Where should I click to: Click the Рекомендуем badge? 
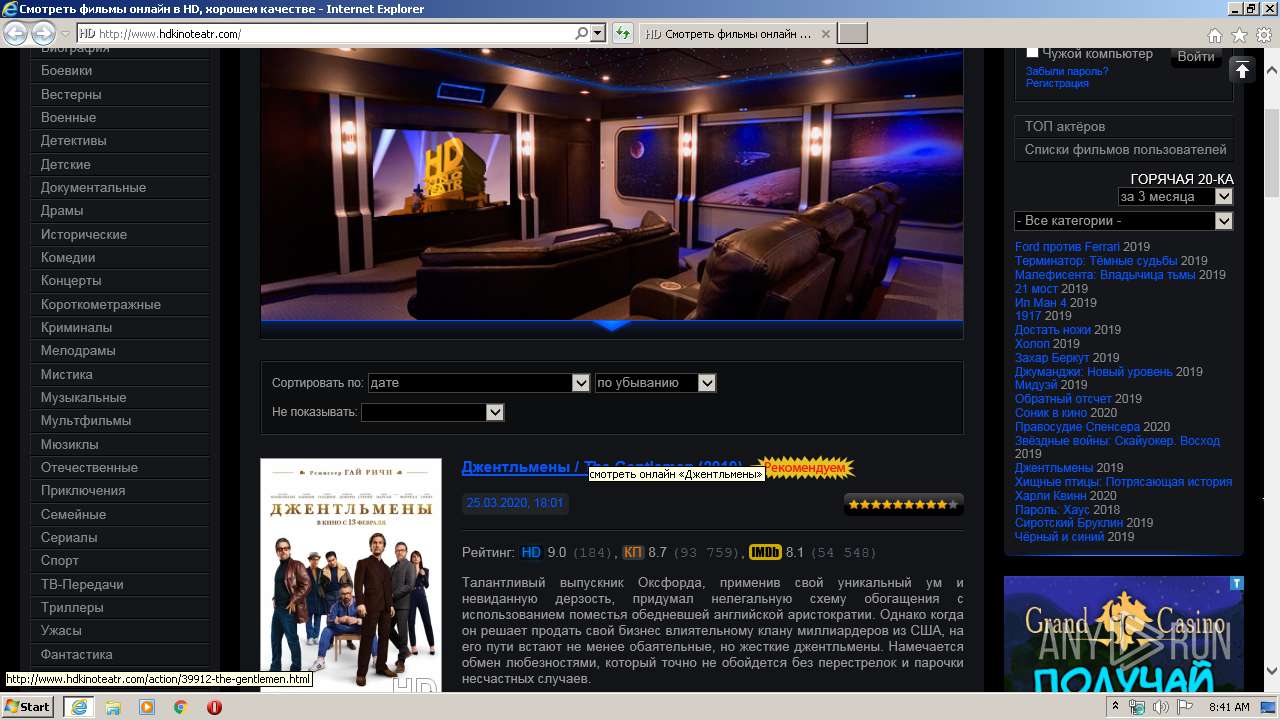click(x=806, y=468)
